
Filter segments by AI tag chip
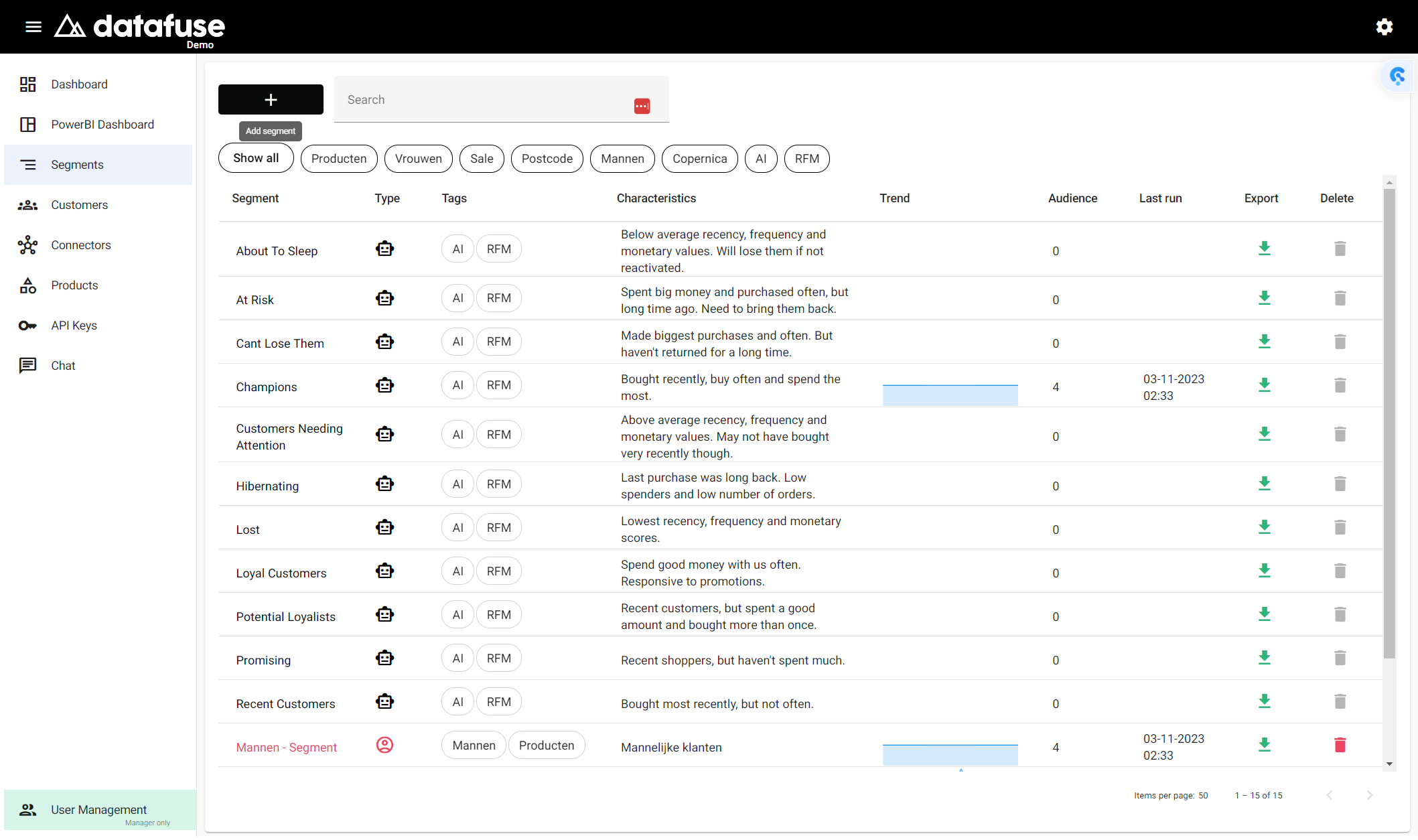[761, 159]
